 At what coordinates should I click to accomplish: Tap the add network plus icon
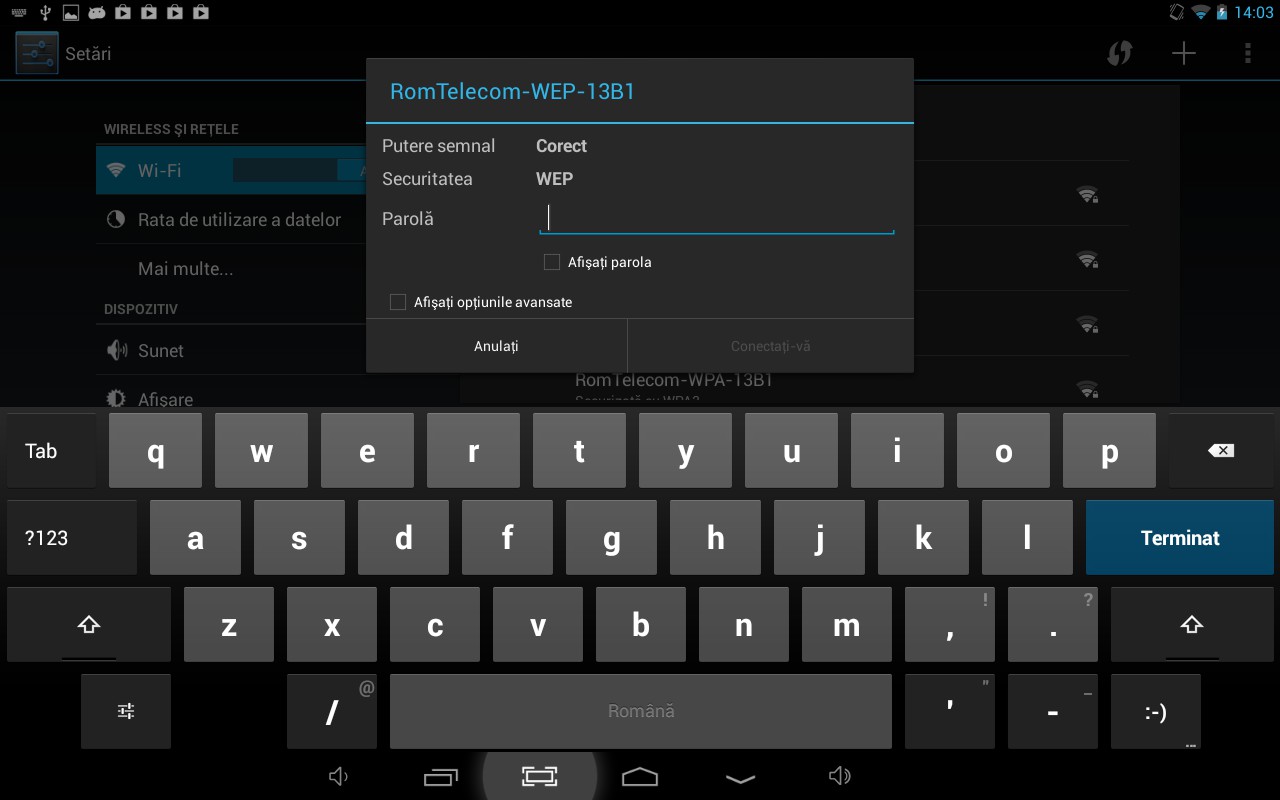click(x=1183, y=54)
